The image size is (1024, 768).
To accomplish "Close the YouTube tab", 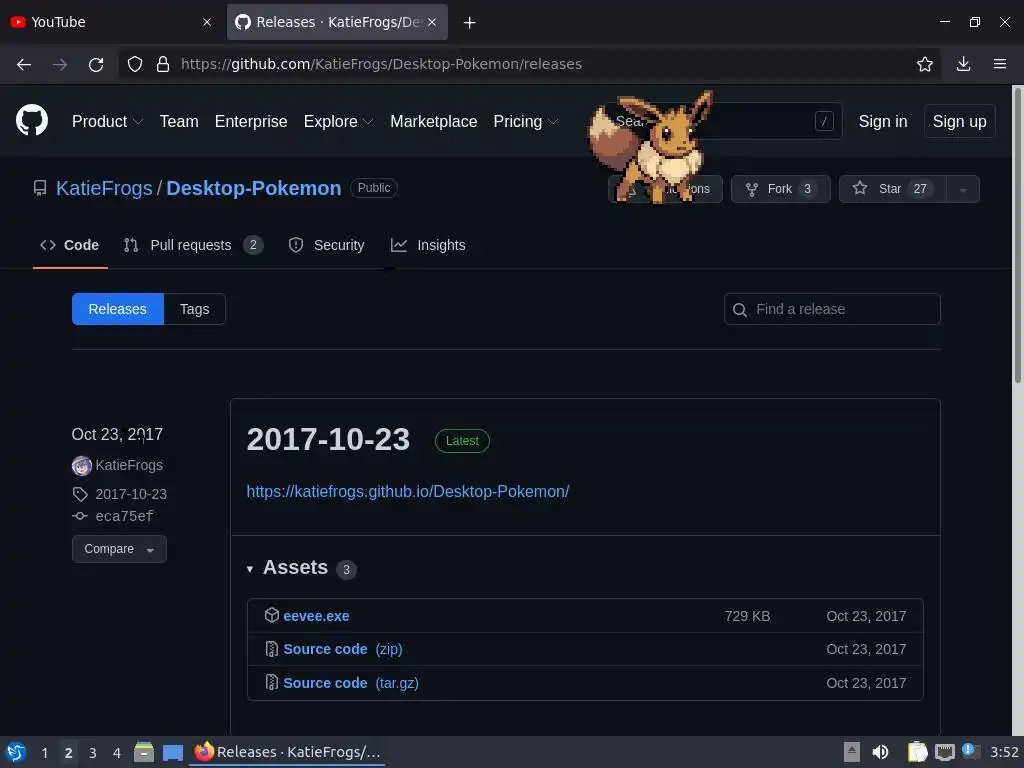I will point(207,22).
